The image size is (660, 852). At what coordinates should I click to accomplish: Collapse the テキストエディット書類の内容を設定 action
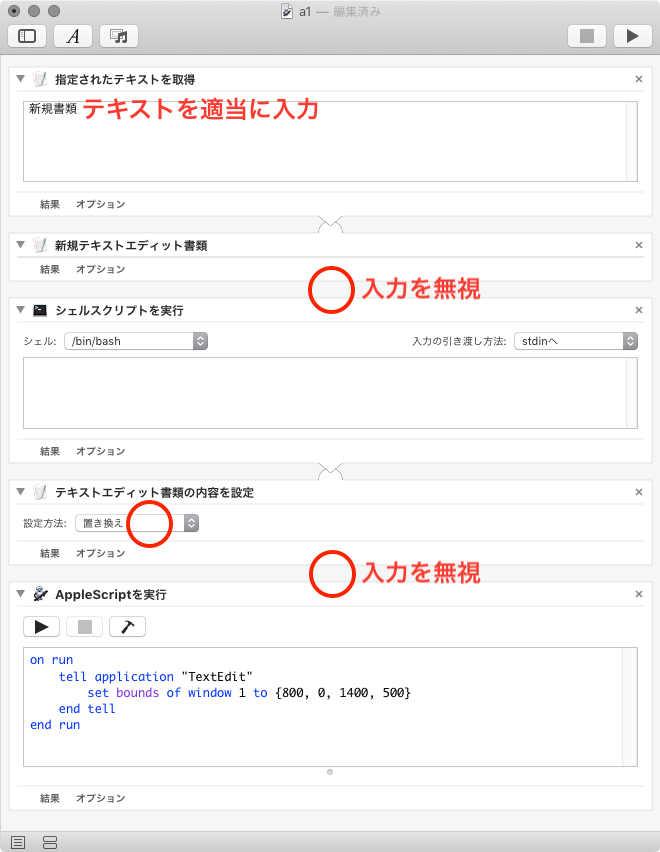pyautogui.click(x=21, y=492)
